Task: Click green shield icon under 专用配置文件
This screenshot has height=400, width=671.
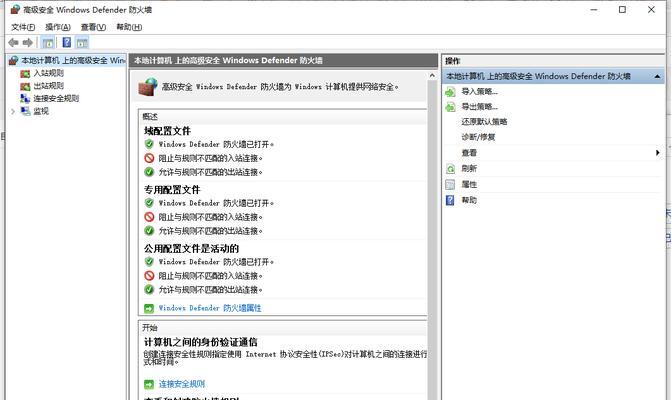Action: pos(149,203)
